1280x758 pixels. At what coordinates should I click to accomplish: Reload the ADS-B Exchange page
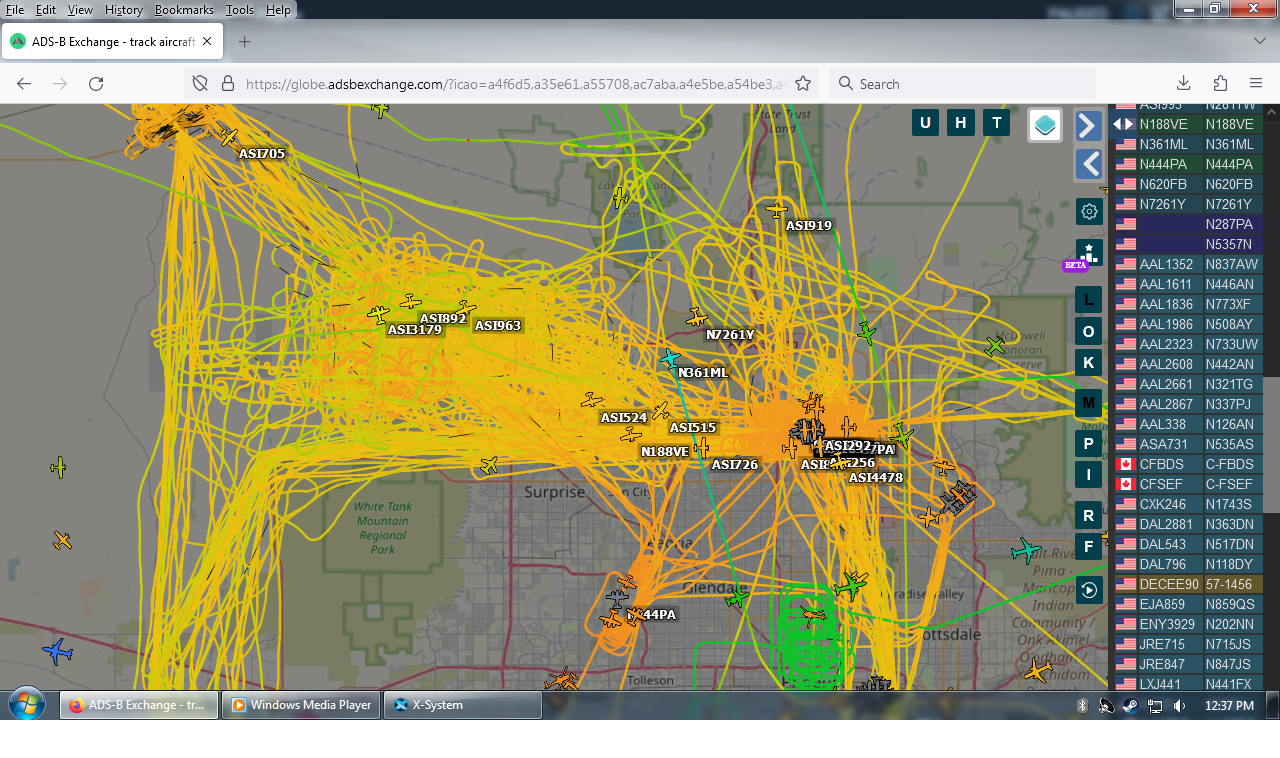(96, 84)
